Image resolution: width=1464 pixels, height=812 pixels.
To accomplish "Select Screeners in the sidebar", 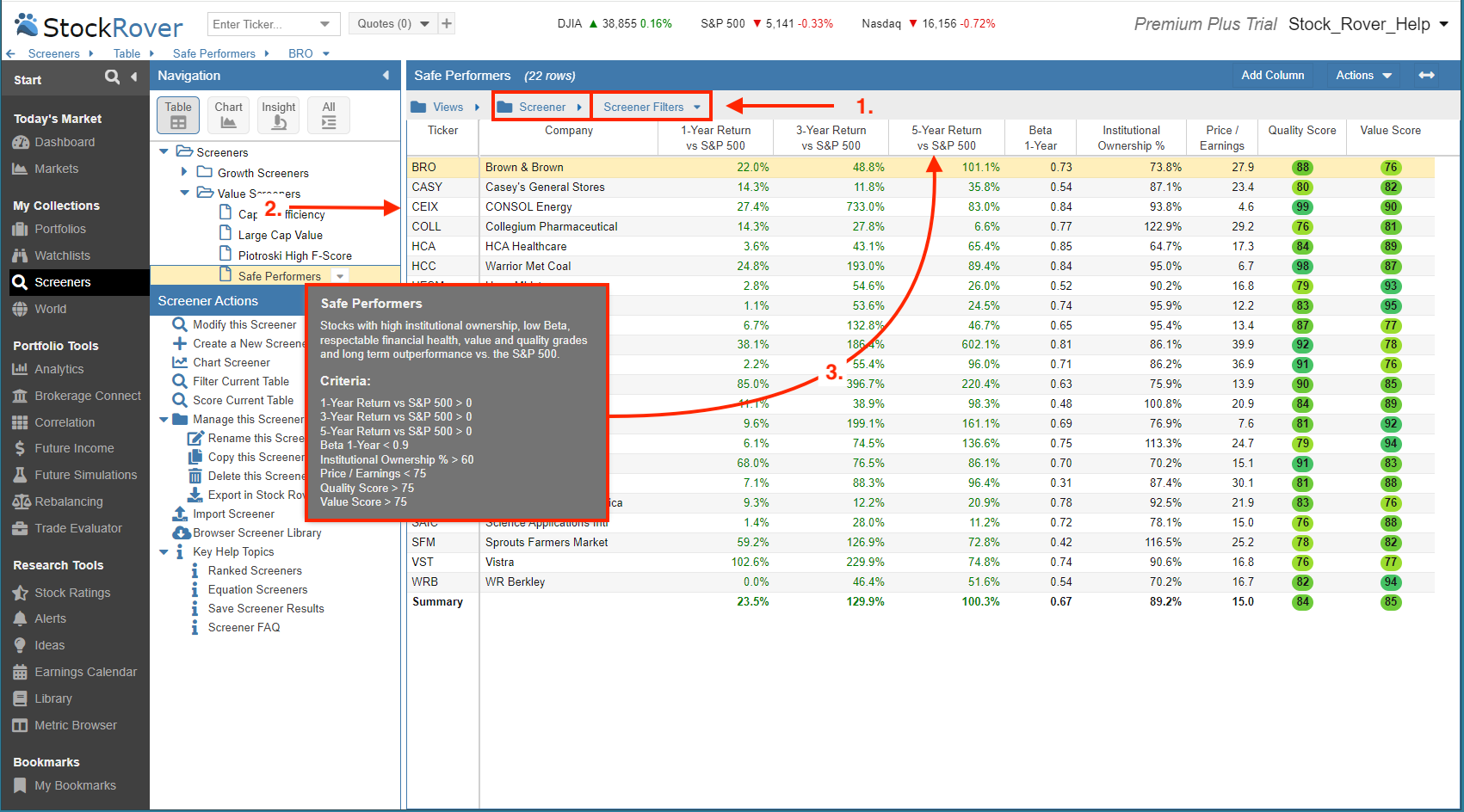I will [79, 282].
